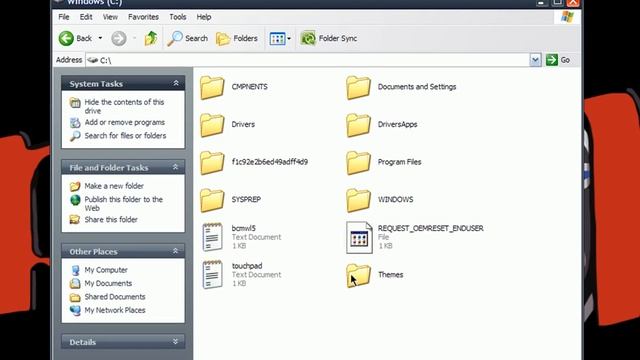Click the Windows flag logo in menu bar
This screenshot has width=640, height=360.
[x=567, y=17]
